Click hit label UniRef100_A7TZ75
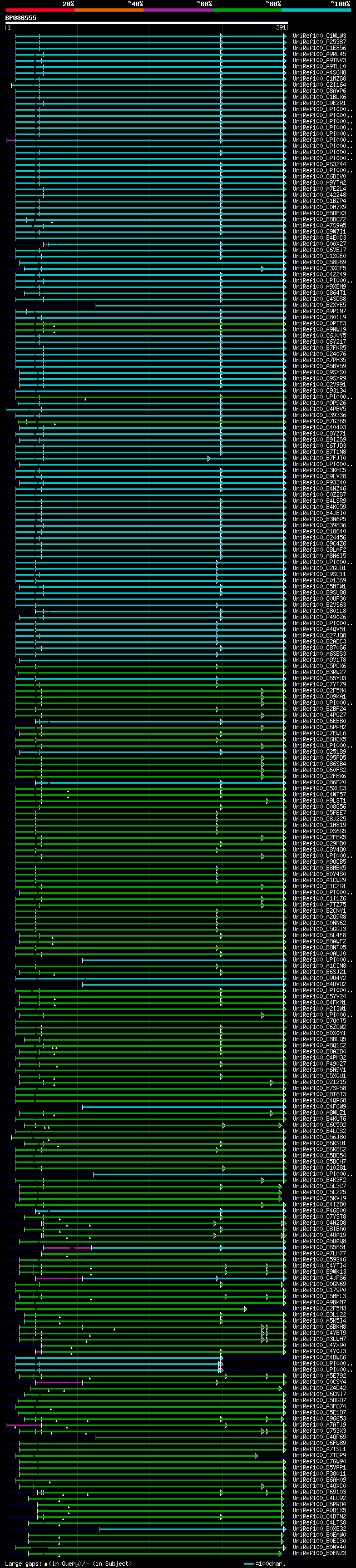356x1568 pixels. 319,904
